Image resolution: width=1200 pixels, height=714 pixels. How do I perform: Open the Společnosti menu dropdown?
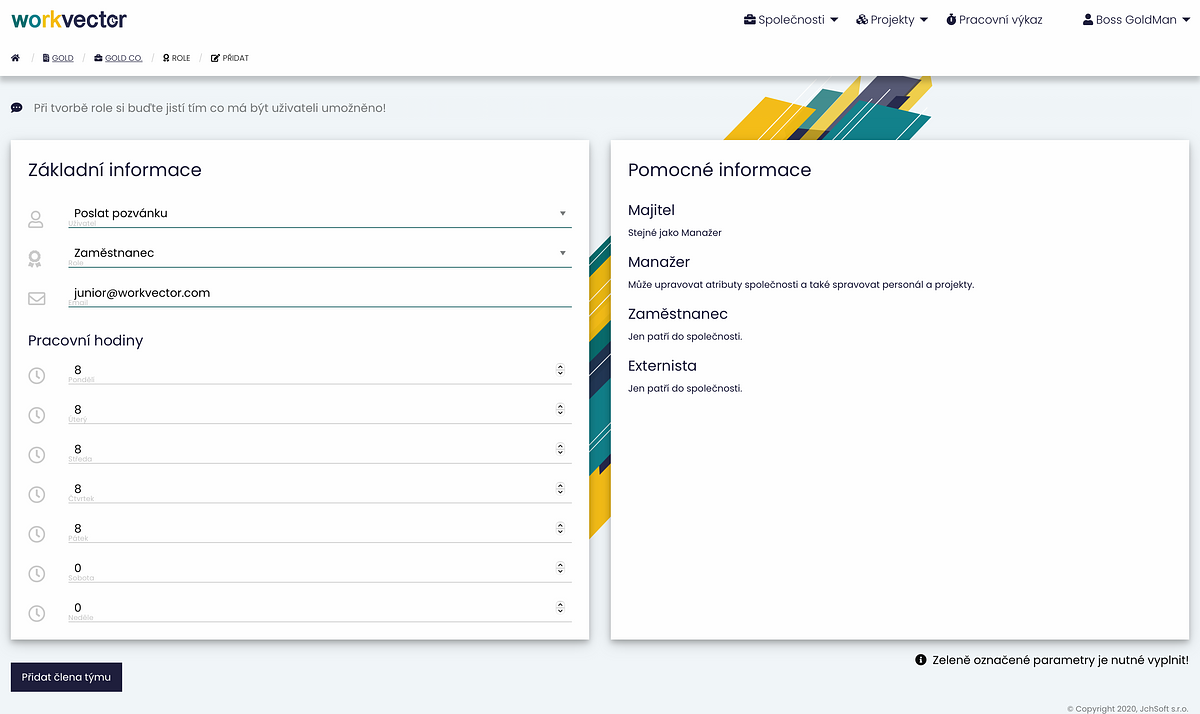pyautogui.click(x=791, y=20)
